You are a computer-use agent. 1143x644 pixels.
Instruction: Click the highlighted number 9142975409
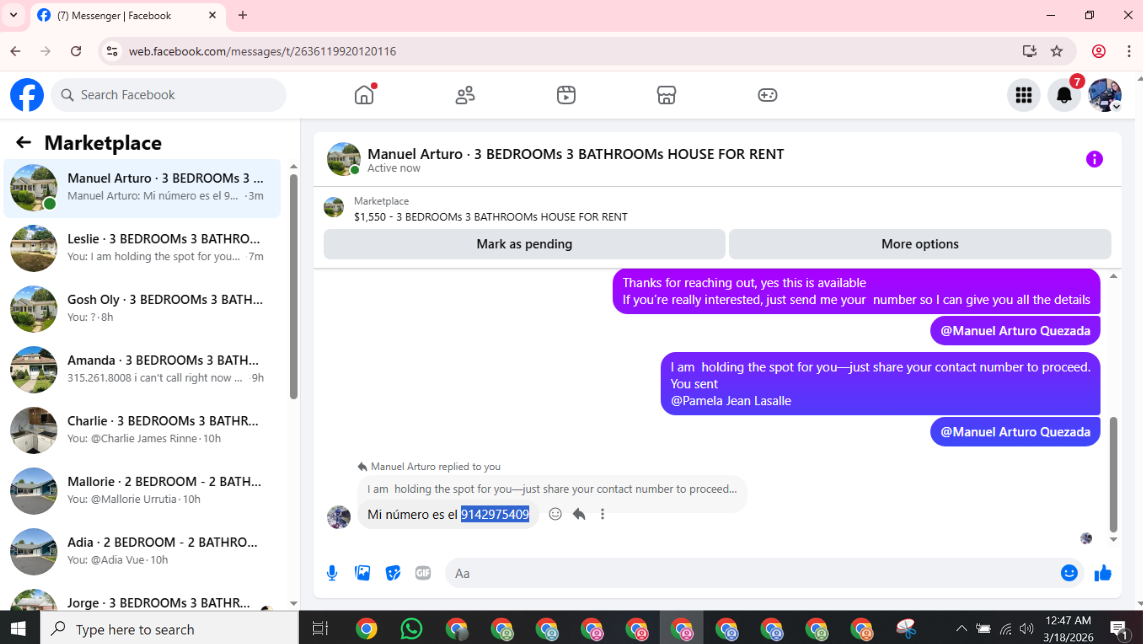495,514
